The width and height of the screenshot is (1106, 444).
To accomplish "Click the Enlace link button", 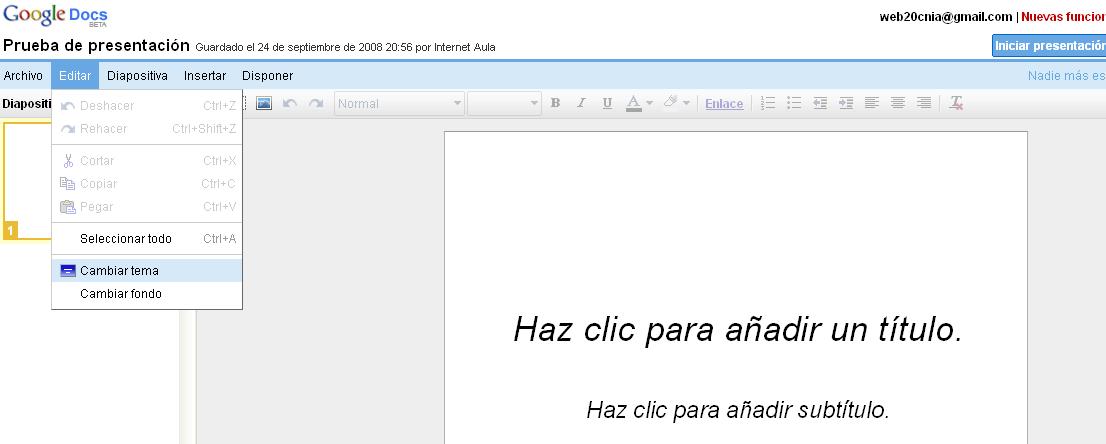I will pos(724,103).
